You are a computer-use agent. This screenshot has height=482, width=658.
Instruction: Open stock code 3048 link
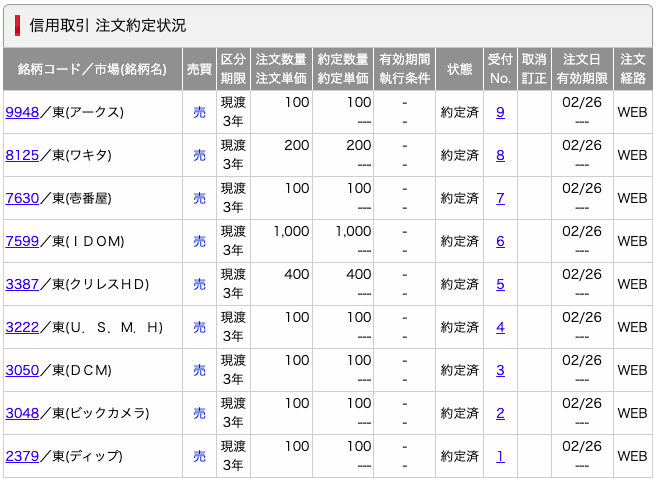point(22,413)
